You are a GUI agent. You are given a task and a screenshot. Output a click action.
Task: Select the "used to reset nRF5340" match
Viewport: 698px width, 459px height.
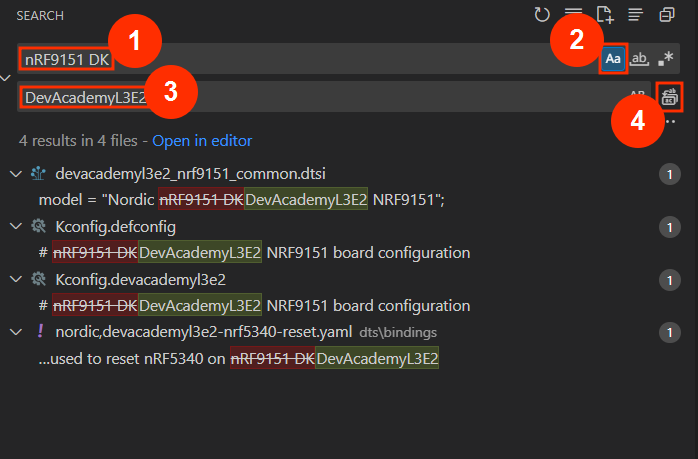click(239, 359)
